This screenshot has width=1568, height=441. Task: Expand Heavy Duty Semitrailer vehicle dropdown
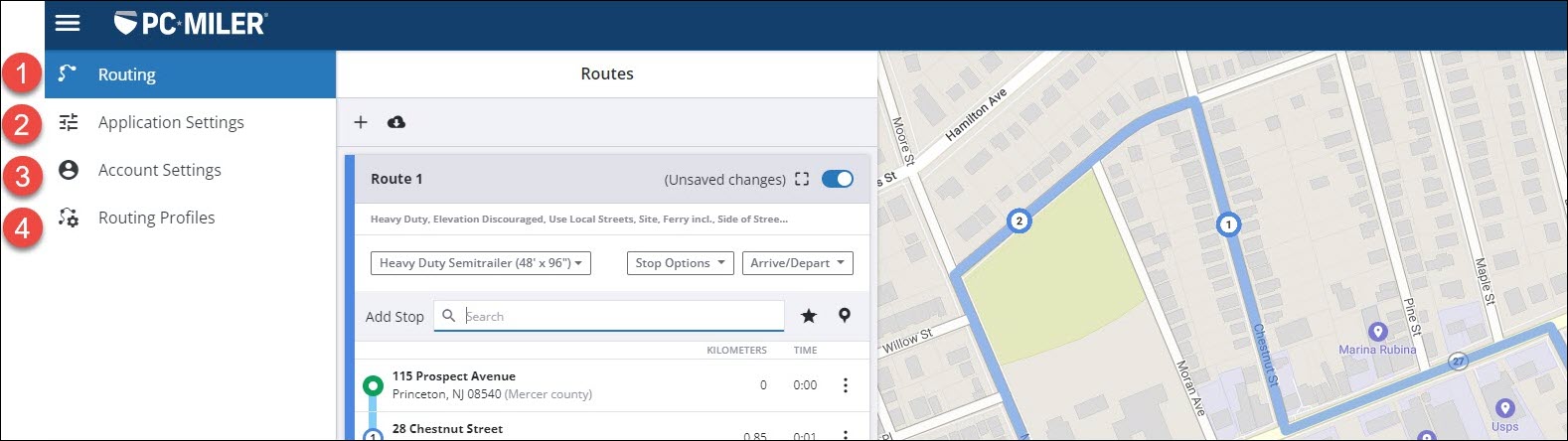[481, 263]
